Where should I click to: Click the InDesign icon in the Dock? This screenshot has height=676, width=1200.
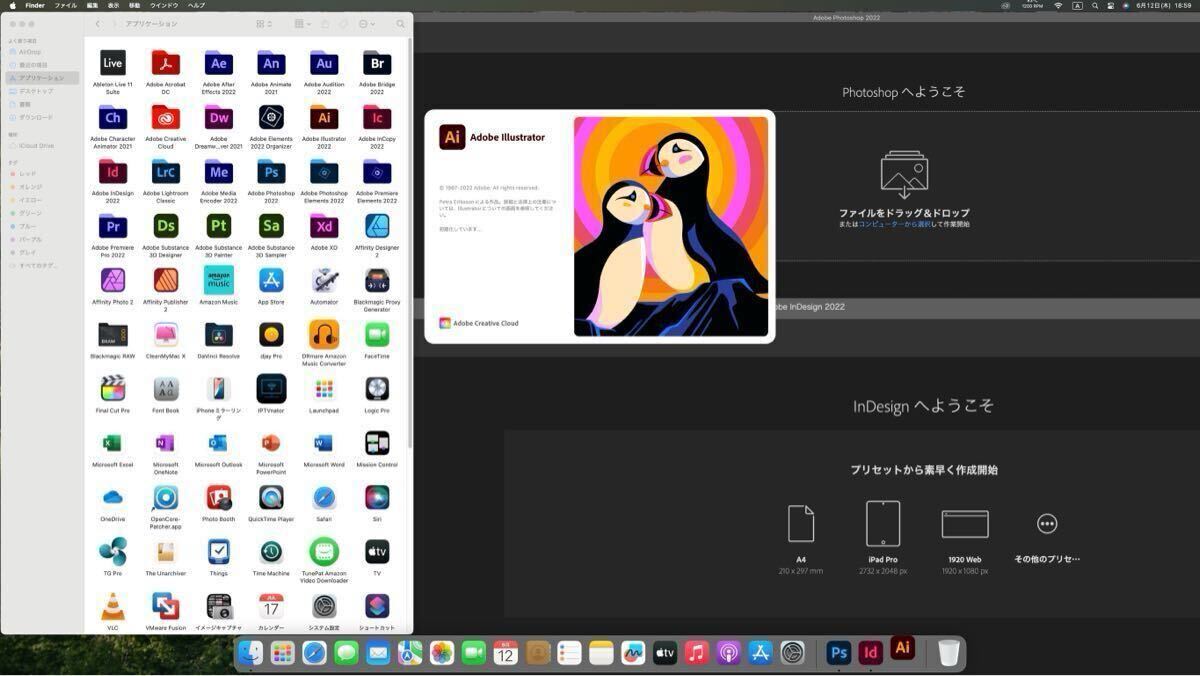click(x=871, y=654)
